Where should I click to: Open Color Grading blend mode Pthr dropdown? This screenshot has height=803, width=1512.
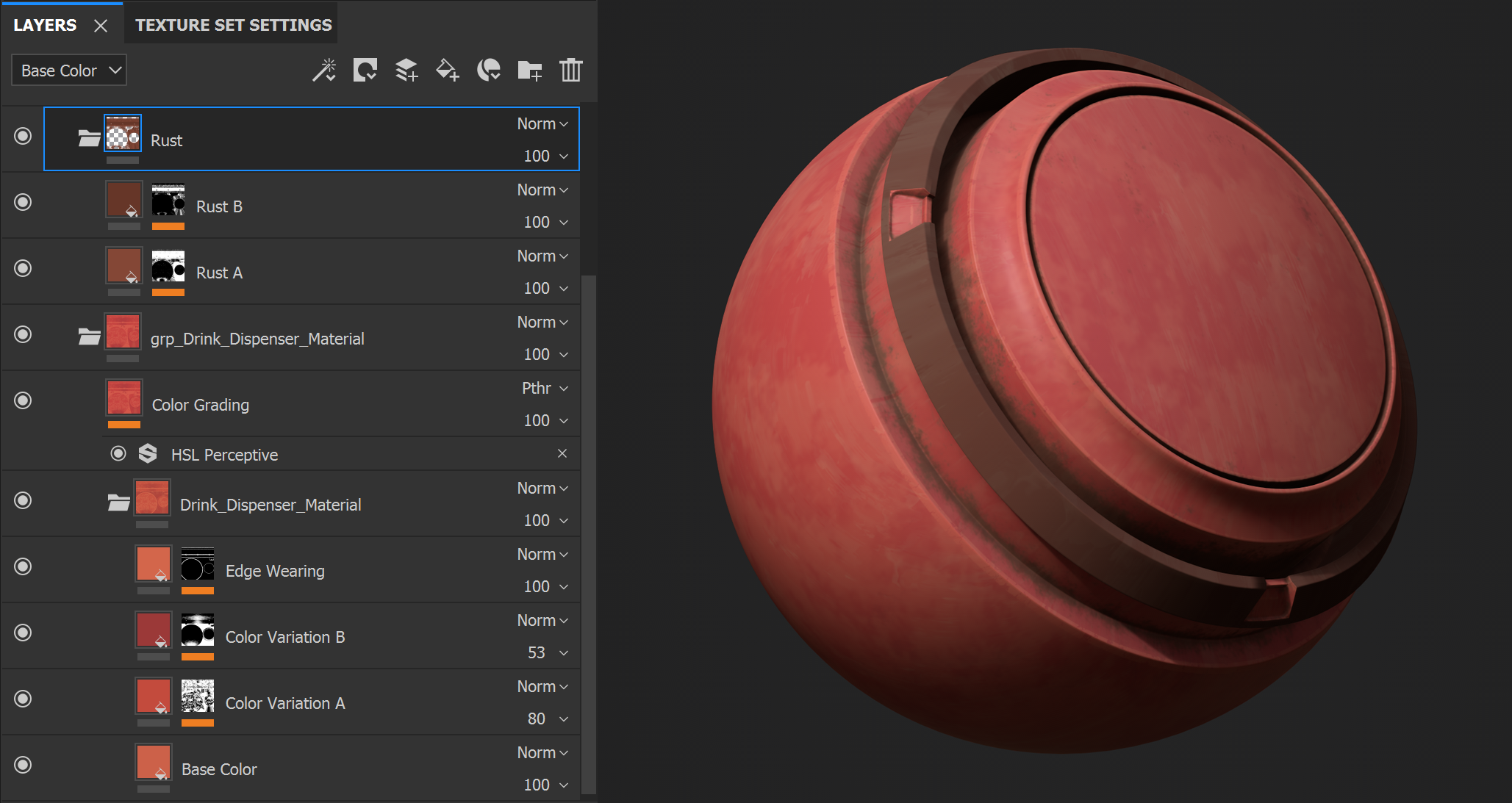tap(545, 388)
